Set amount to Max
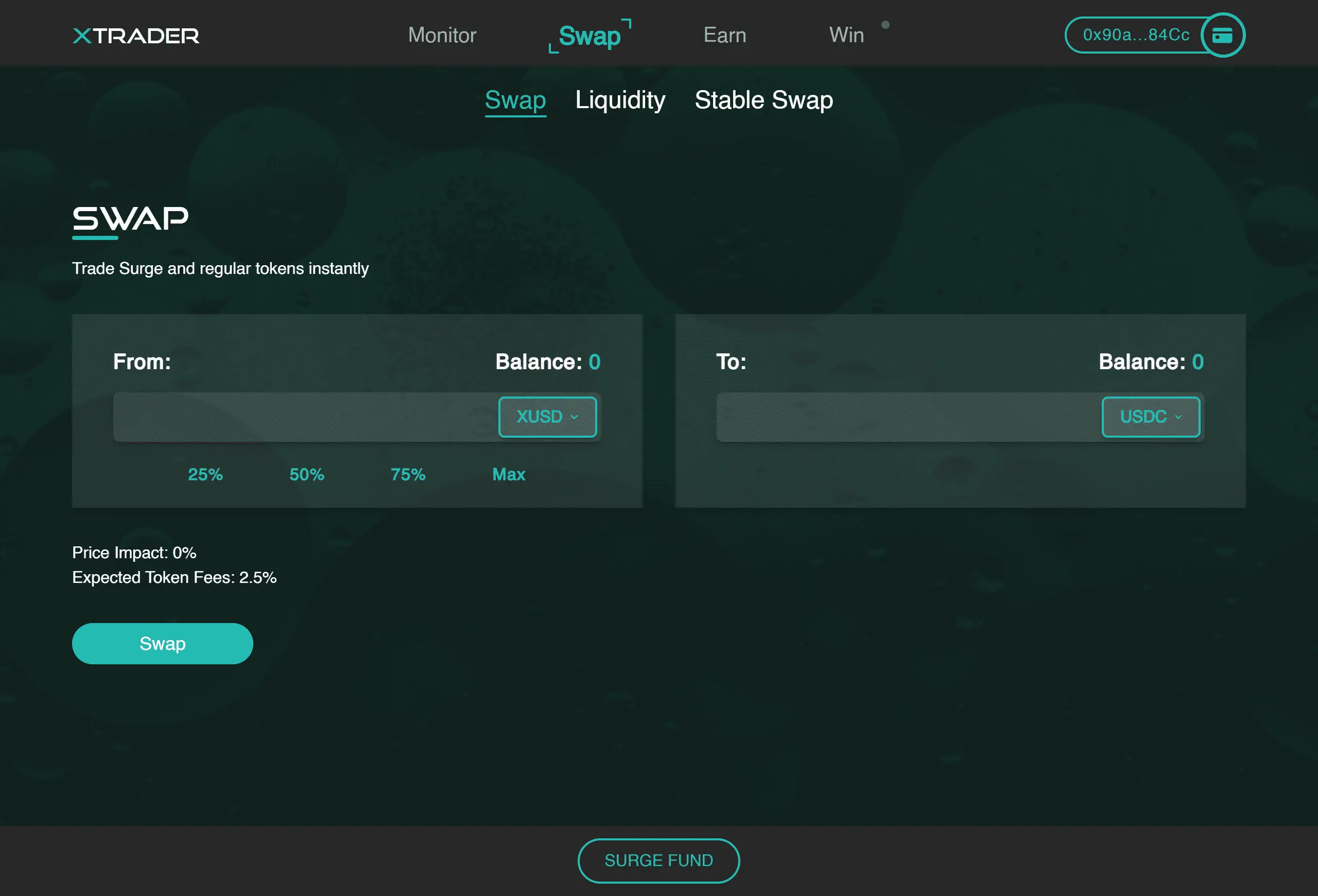 click(509, 474)
